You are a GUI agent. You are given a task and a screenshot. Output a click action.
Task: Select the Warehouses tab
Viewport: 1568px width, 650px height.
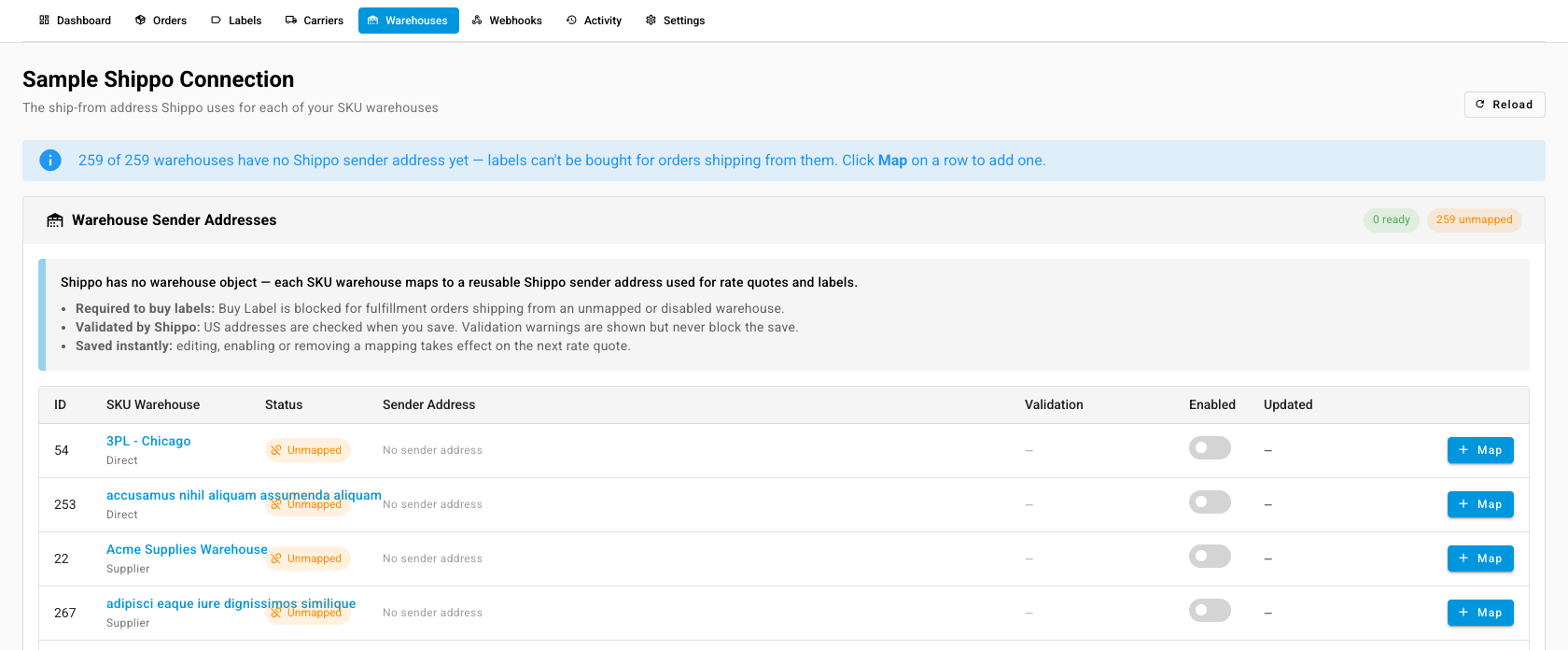409,21
